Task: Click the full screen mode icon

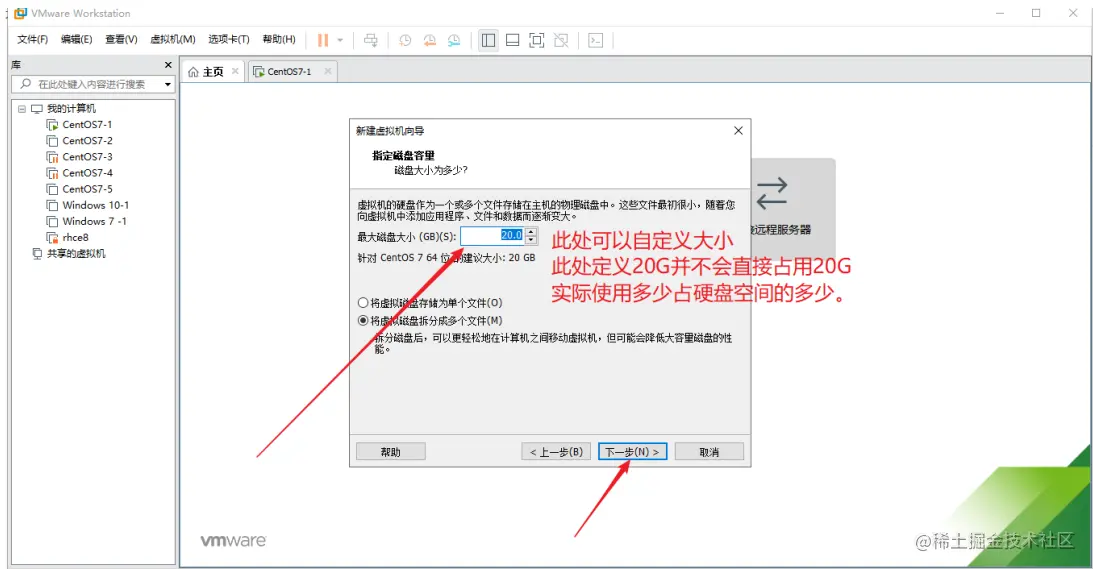Action: (x=537, y=40)
